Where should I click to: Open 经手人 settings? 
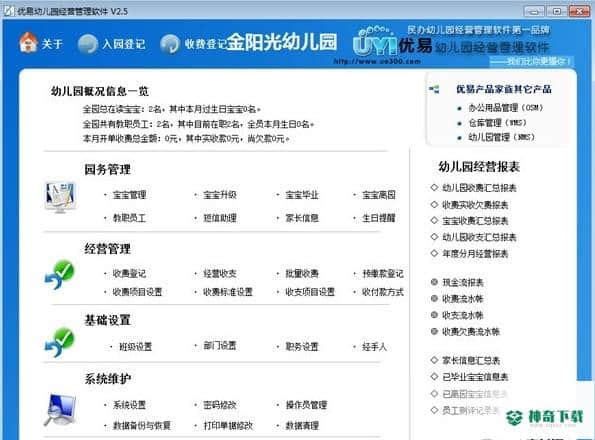pos(375,347)
